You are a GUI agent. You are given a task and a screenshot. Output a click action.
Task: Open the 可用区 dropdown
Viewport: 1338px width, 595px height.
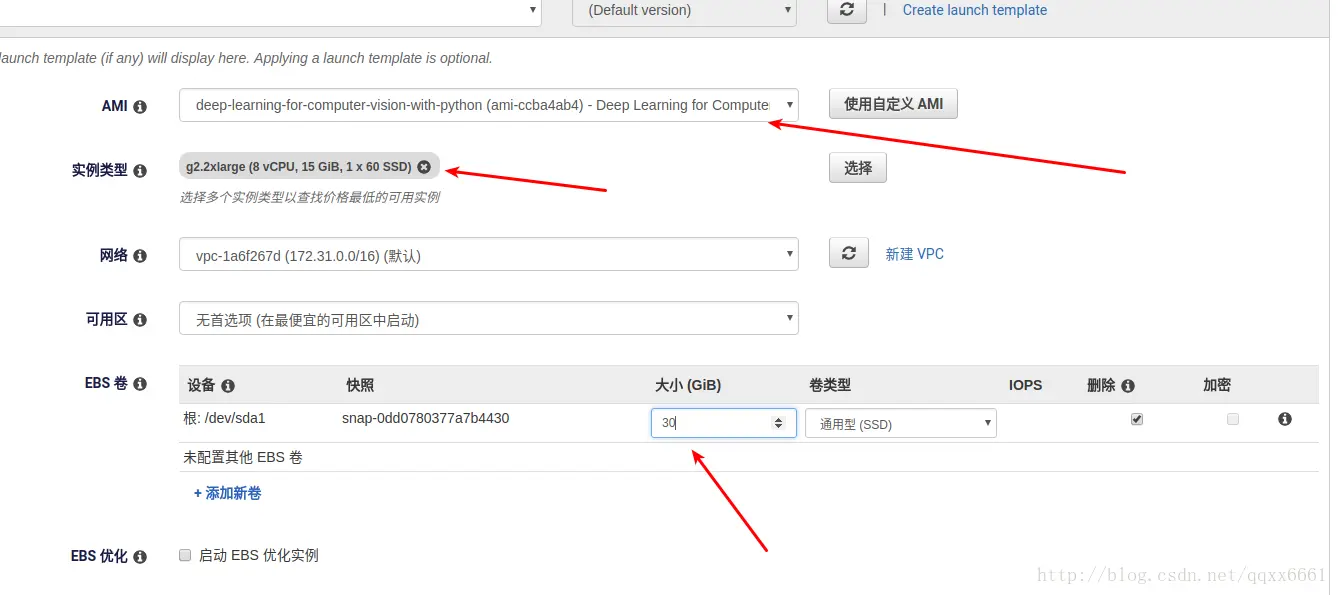tap(489, 318)
